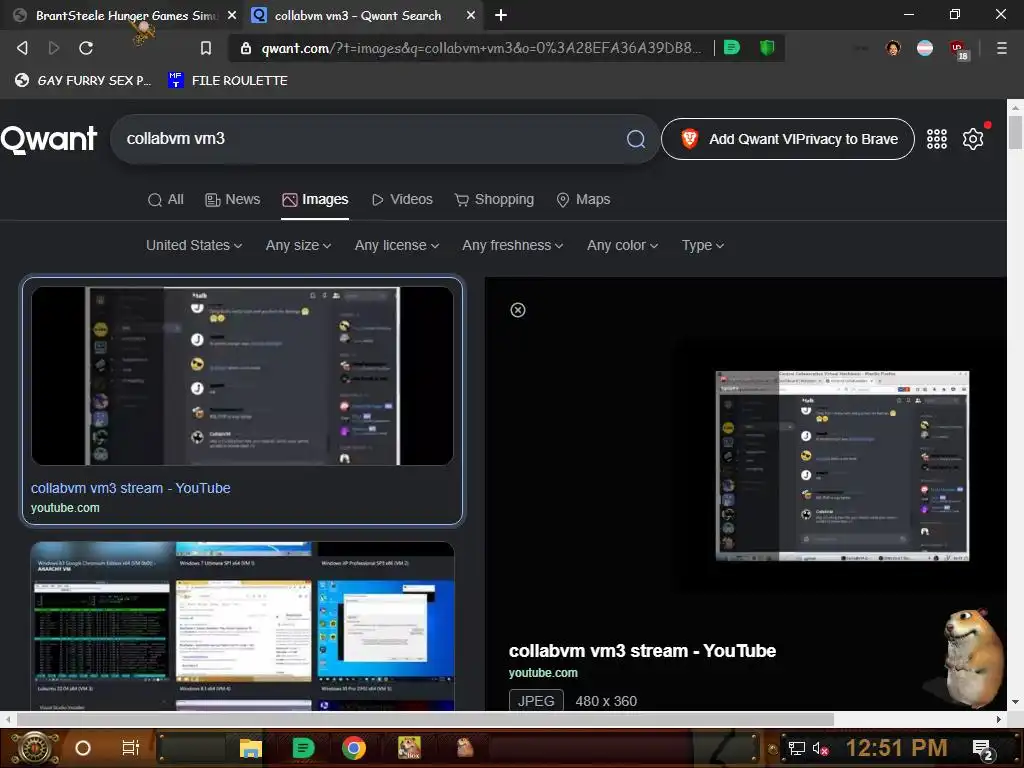The height and width of the screenshot is (768, 1024).
Task: Click the network icon in system tray
Action: tap(796, 748)
